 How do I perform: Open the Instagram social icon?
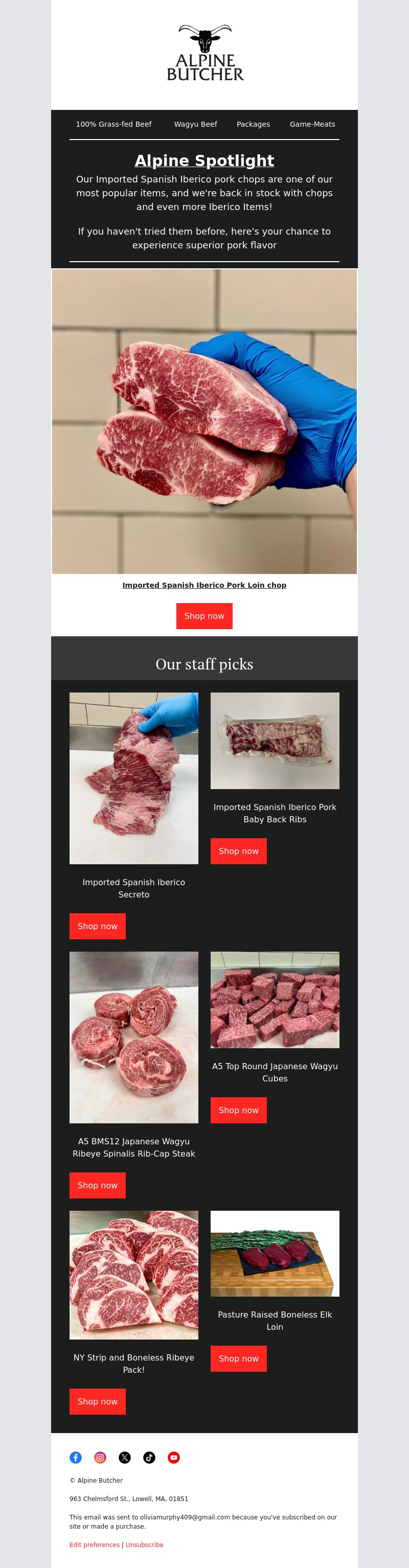[x=100, y=1457]
